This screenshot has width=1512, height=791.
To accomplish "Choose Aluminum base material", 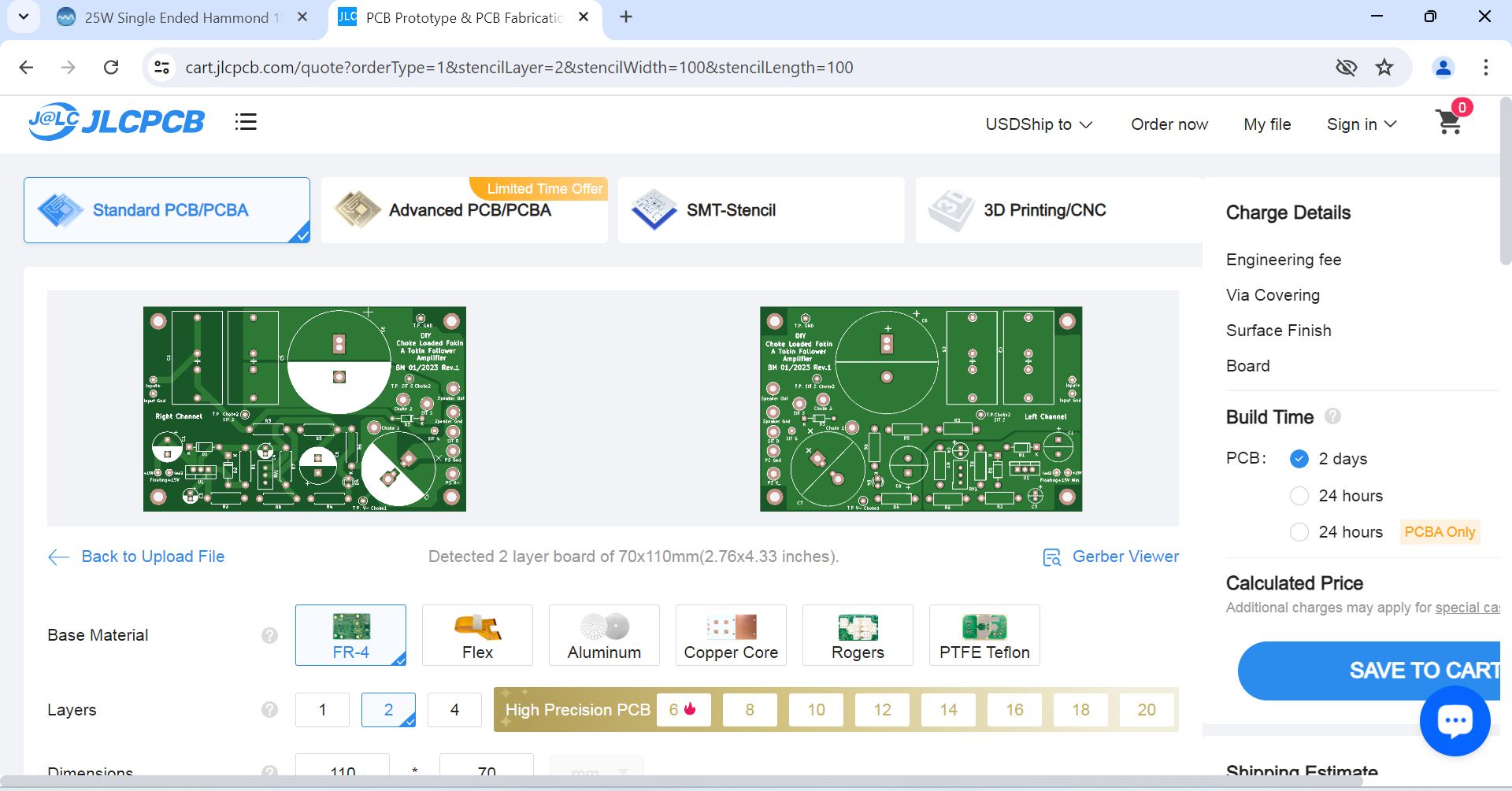I will coord(604,635).
